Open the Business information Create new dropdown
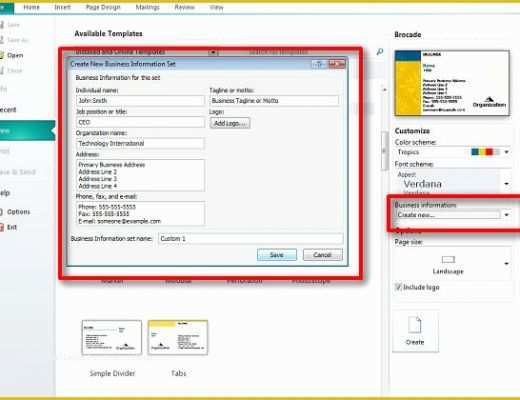The width and height of the screenshot is (520, 400). [x=506, y=215]
